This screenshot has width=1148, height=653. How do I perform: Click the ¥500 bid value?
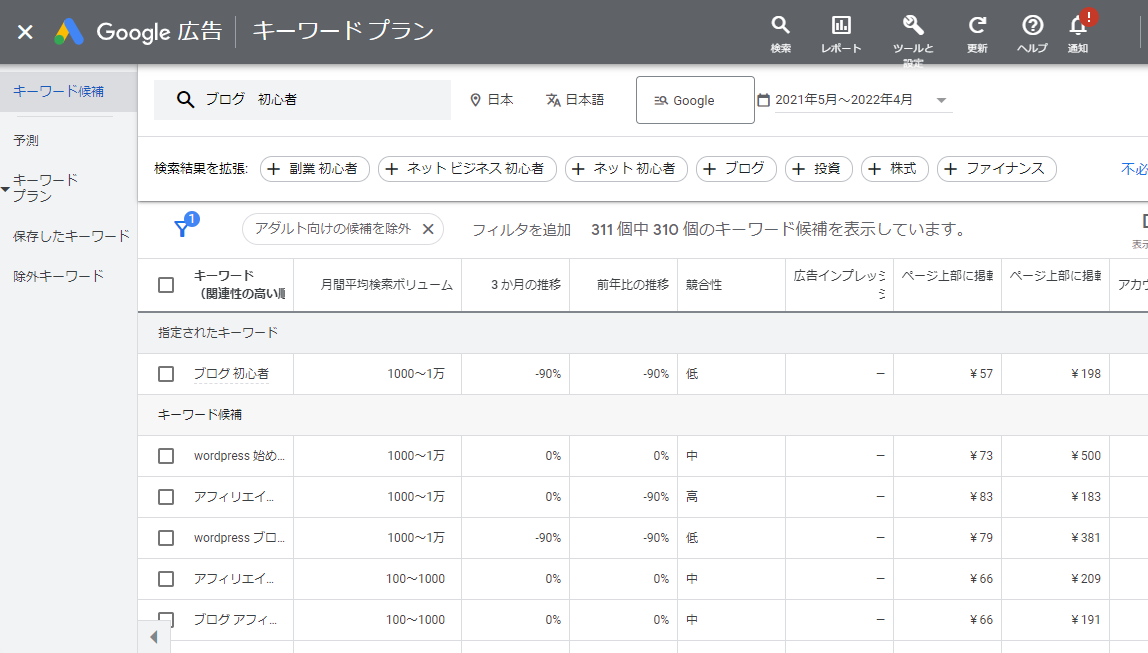pyautogui.click(x=1086, y=456)
